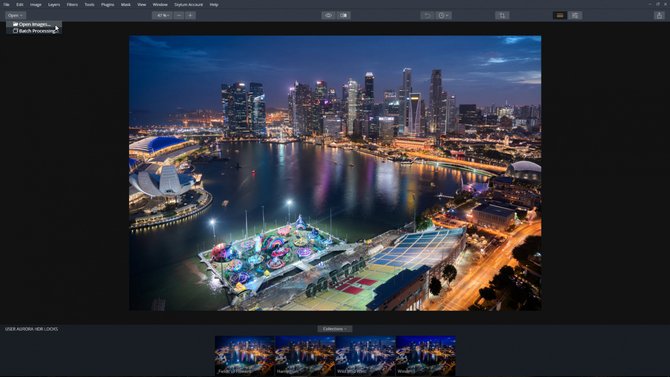Open the Filters menu
The height and width of the screenshot is (377, 670).
pos(72,4)
